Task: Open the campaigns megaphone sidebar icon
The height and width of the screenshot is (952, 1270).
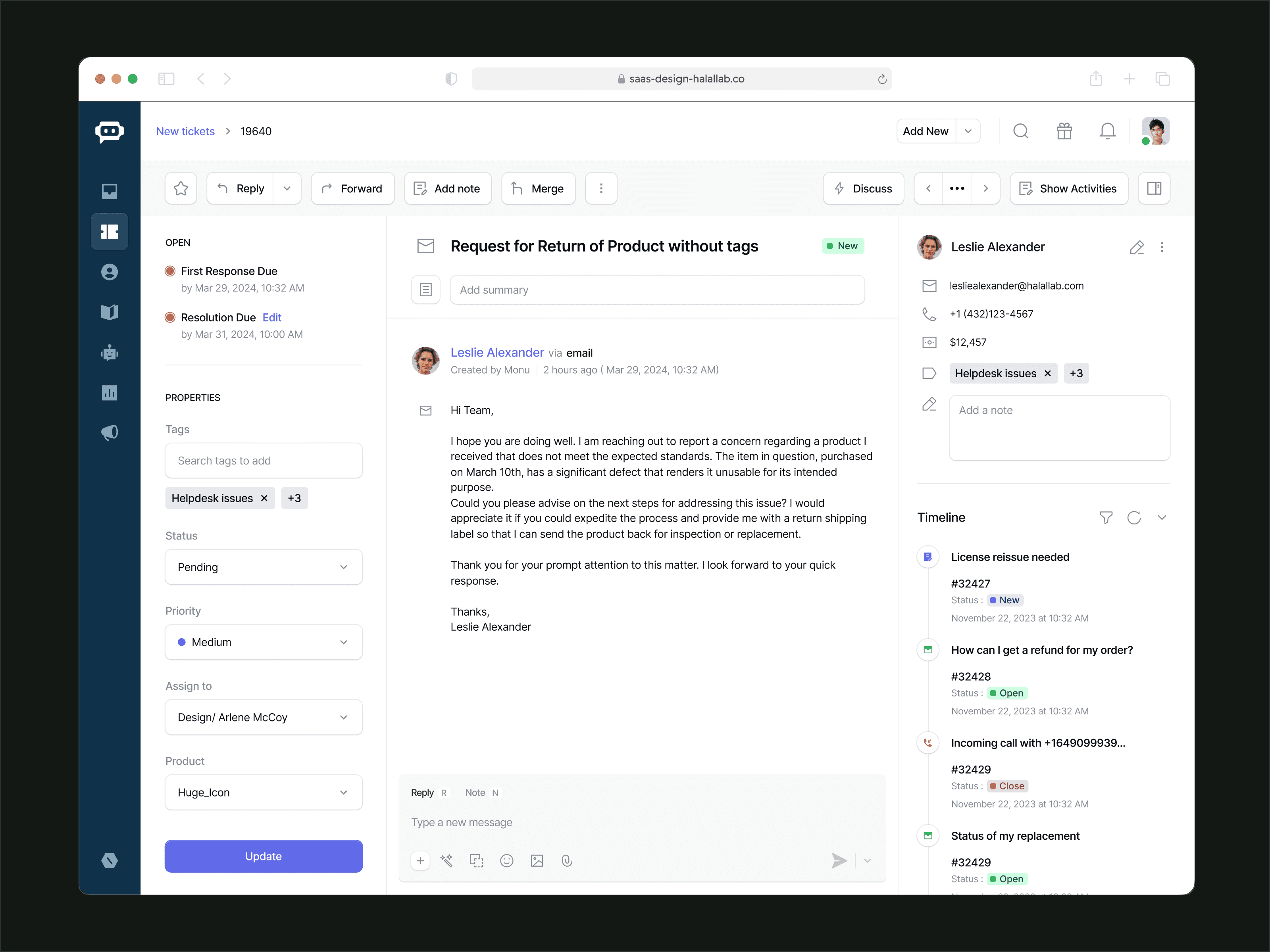Action: point(110,433)
